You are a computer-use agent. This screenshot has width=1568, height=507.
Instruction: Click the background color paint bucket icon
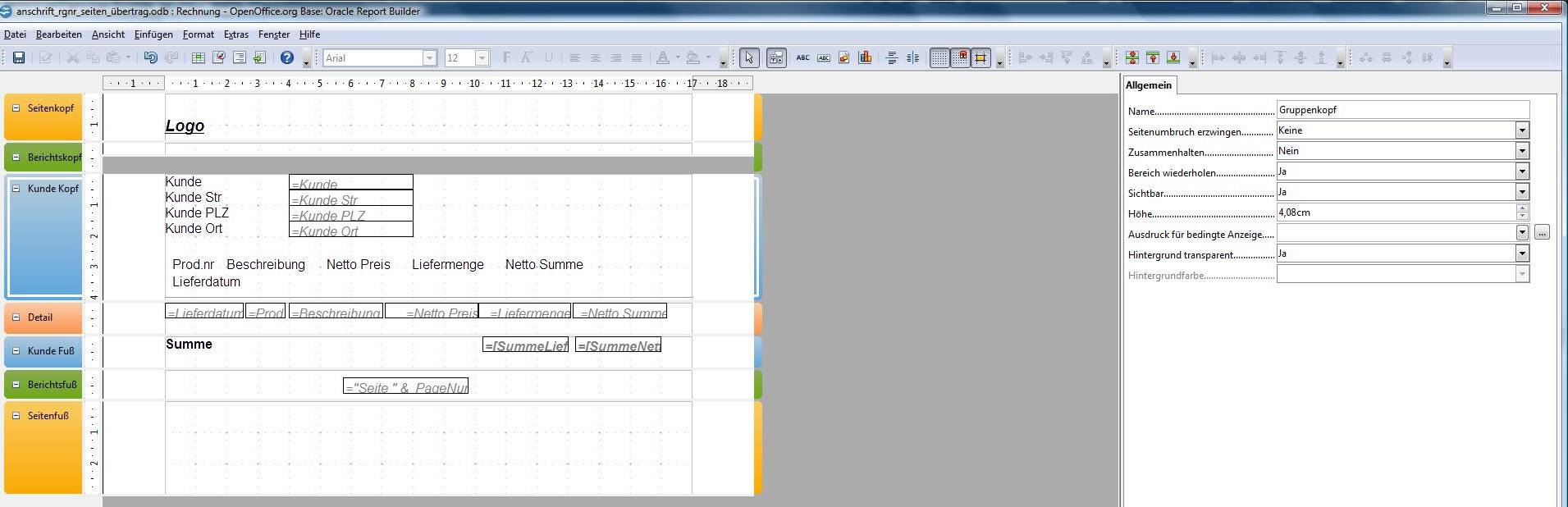[x=693, y=57]
